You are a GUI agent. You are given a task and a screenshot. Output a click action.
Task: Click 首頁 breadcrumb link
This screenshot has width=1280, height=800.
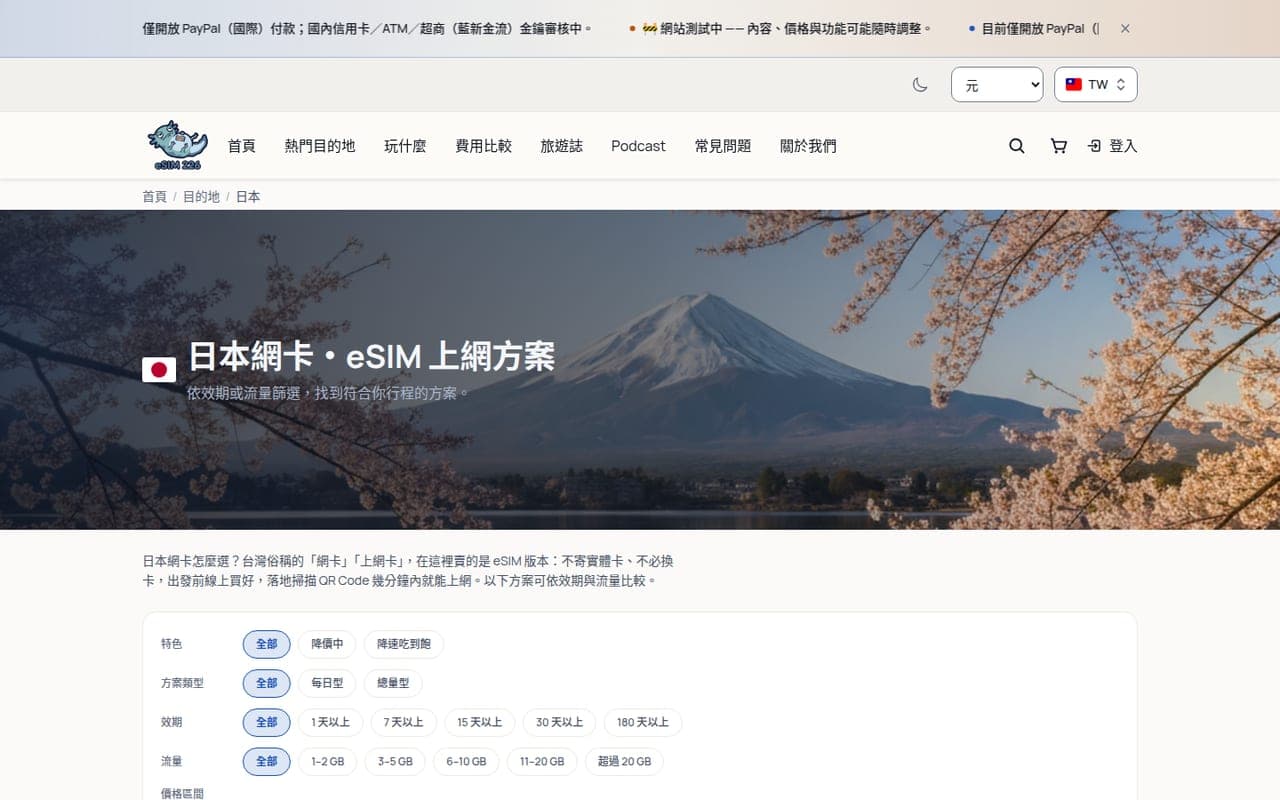click(155, 197)
